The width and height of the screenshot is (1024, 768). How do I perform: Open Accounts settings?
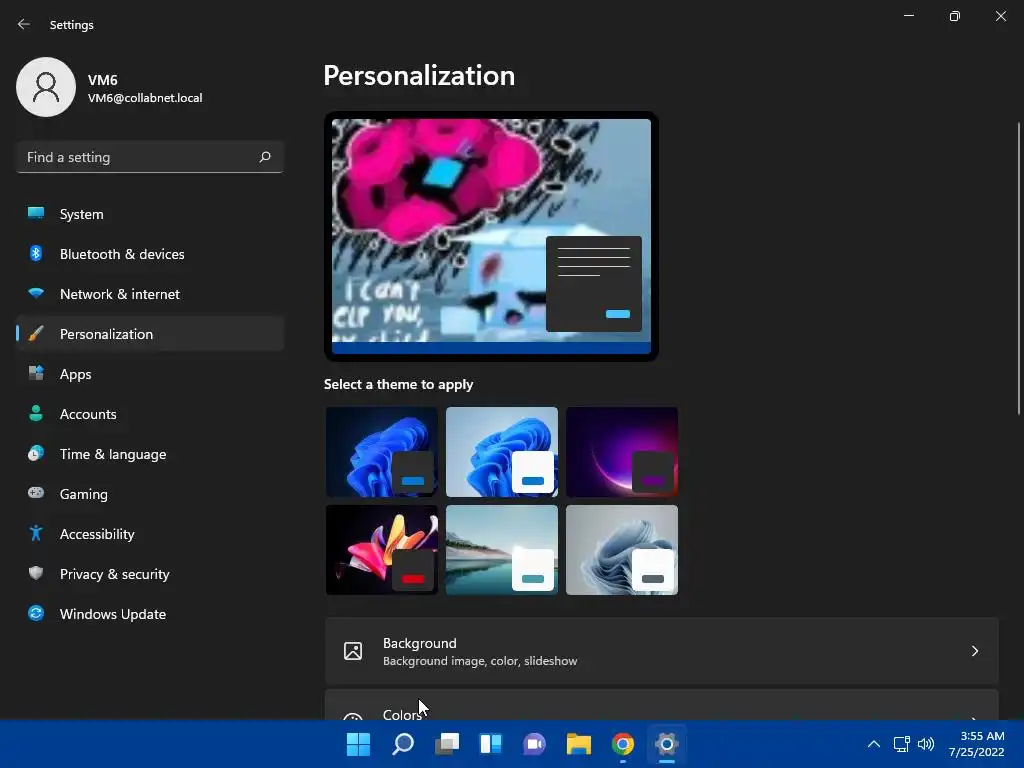(150, 413)
